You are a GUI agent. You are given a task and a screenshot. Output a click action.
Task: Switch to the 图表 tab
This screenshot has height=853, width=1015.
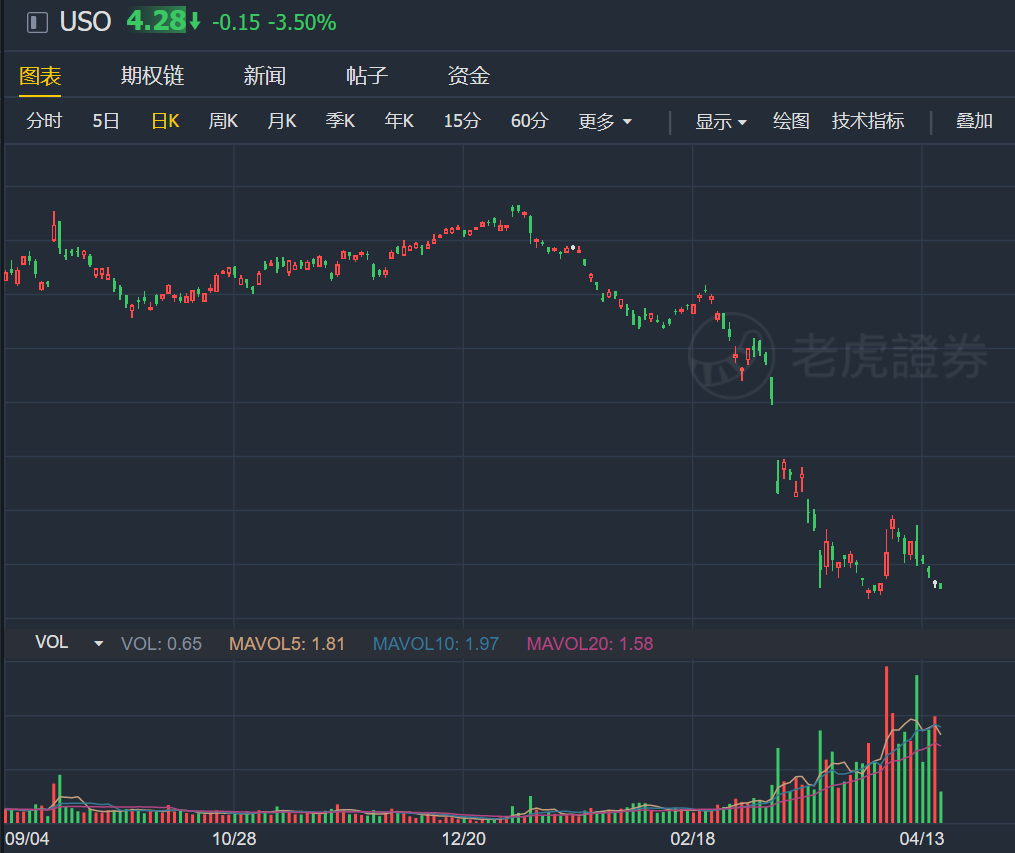tap(40, 76)
